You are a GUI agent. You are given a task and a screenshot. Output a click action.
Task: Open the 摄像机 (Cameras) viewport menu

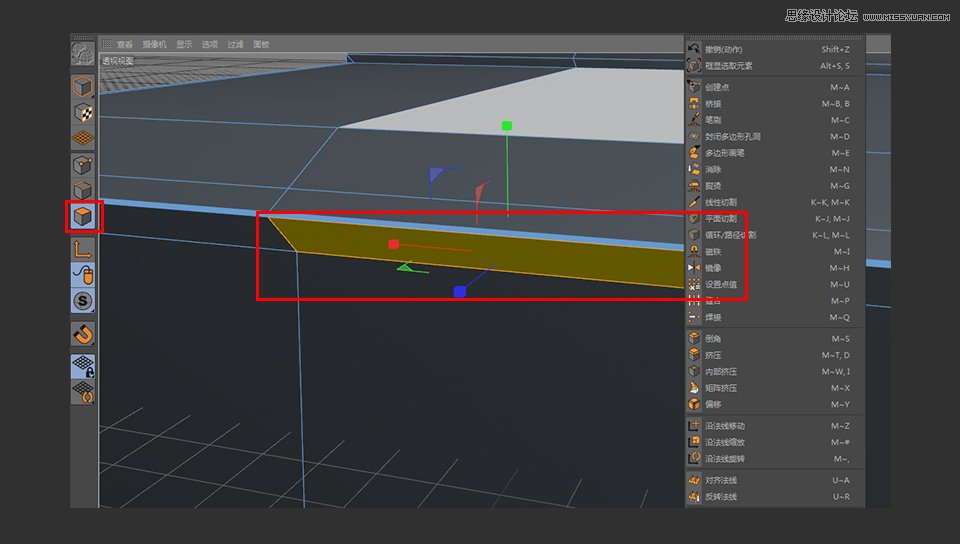pos(154,45)
